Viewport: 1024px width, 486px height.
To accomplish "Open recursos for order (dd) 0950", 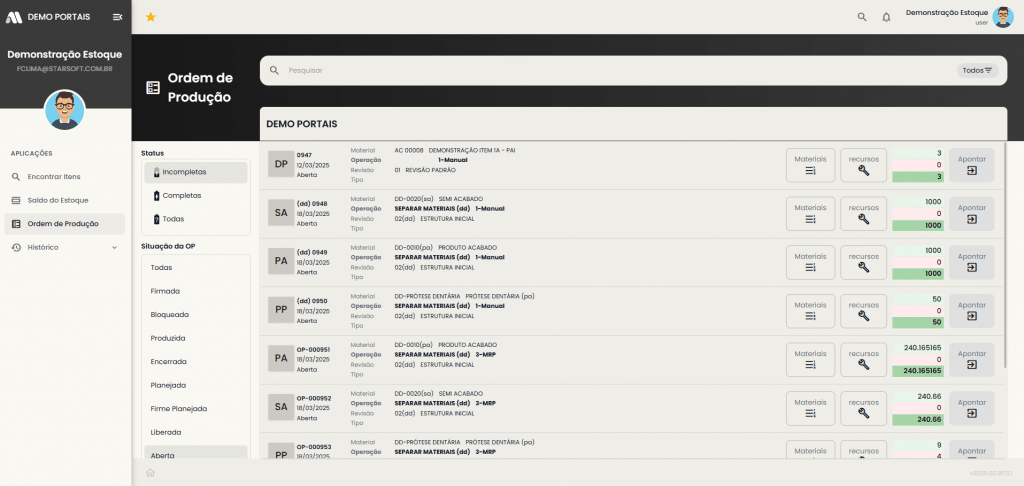I will coord(863,311).
